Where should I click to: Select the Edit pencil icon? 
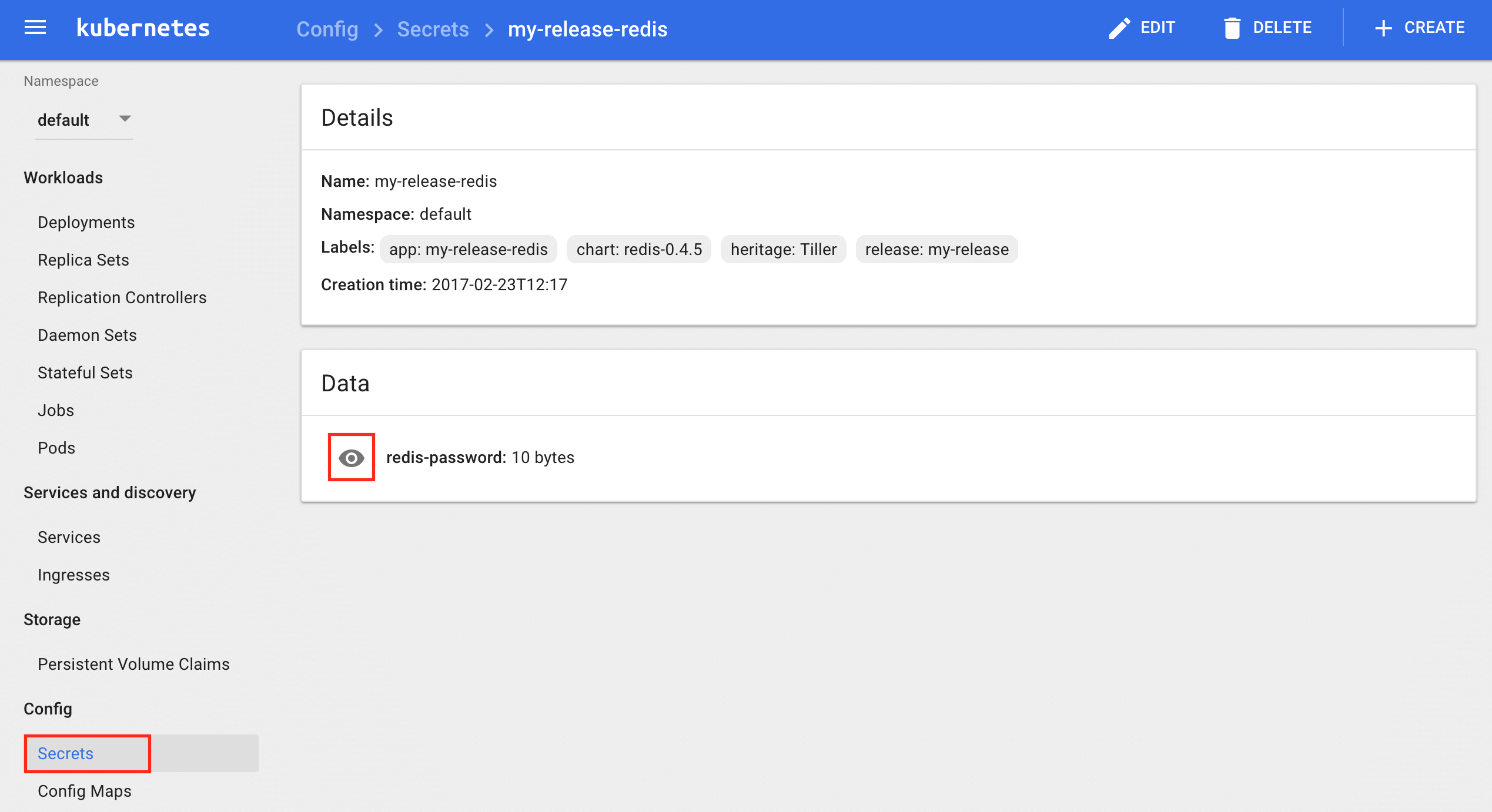point(1119,27)
